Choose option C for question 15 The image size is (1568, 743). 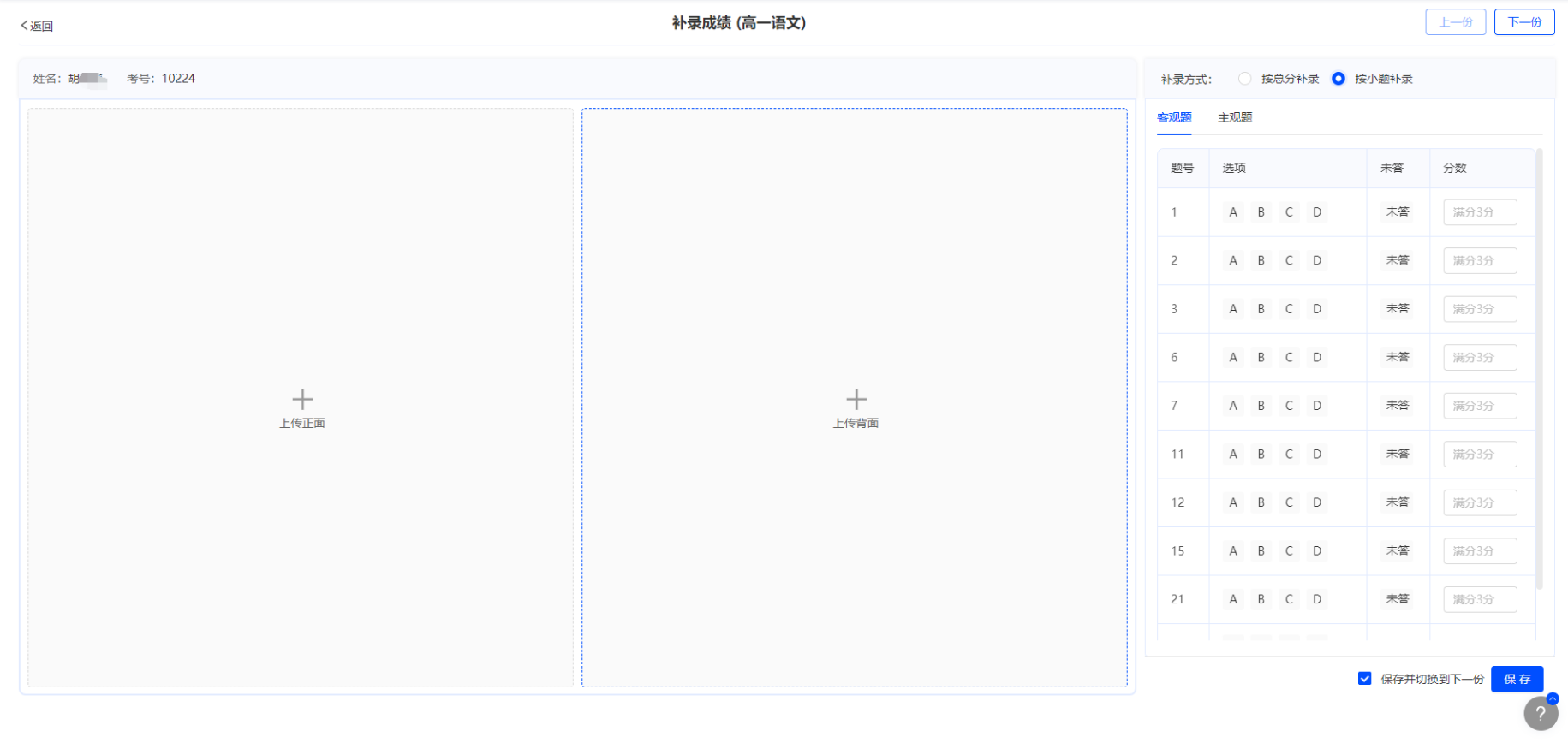1289,550
